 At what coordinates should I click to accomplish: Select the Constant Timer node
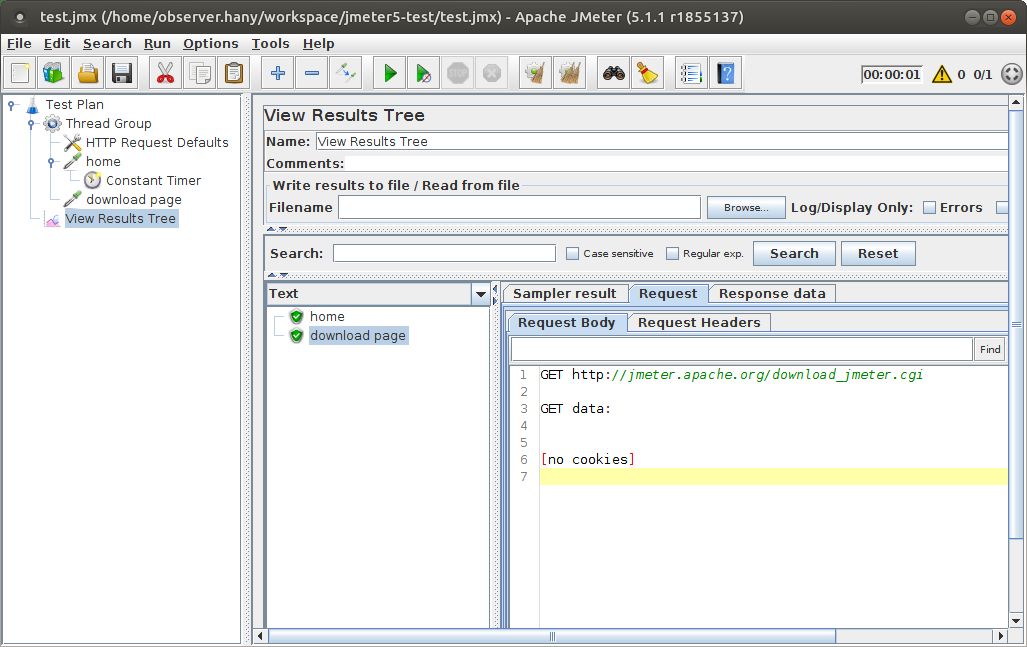coord(153,181)
